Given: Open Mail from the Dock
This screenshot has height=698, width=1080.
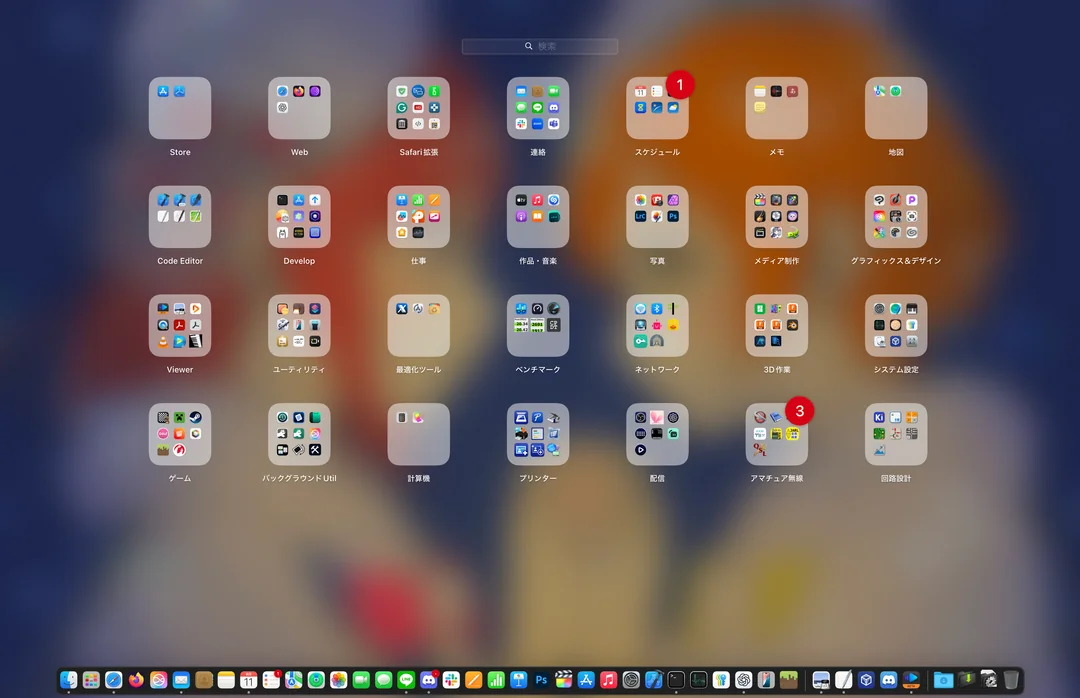Looking at the screenshot, I should 181,680.
